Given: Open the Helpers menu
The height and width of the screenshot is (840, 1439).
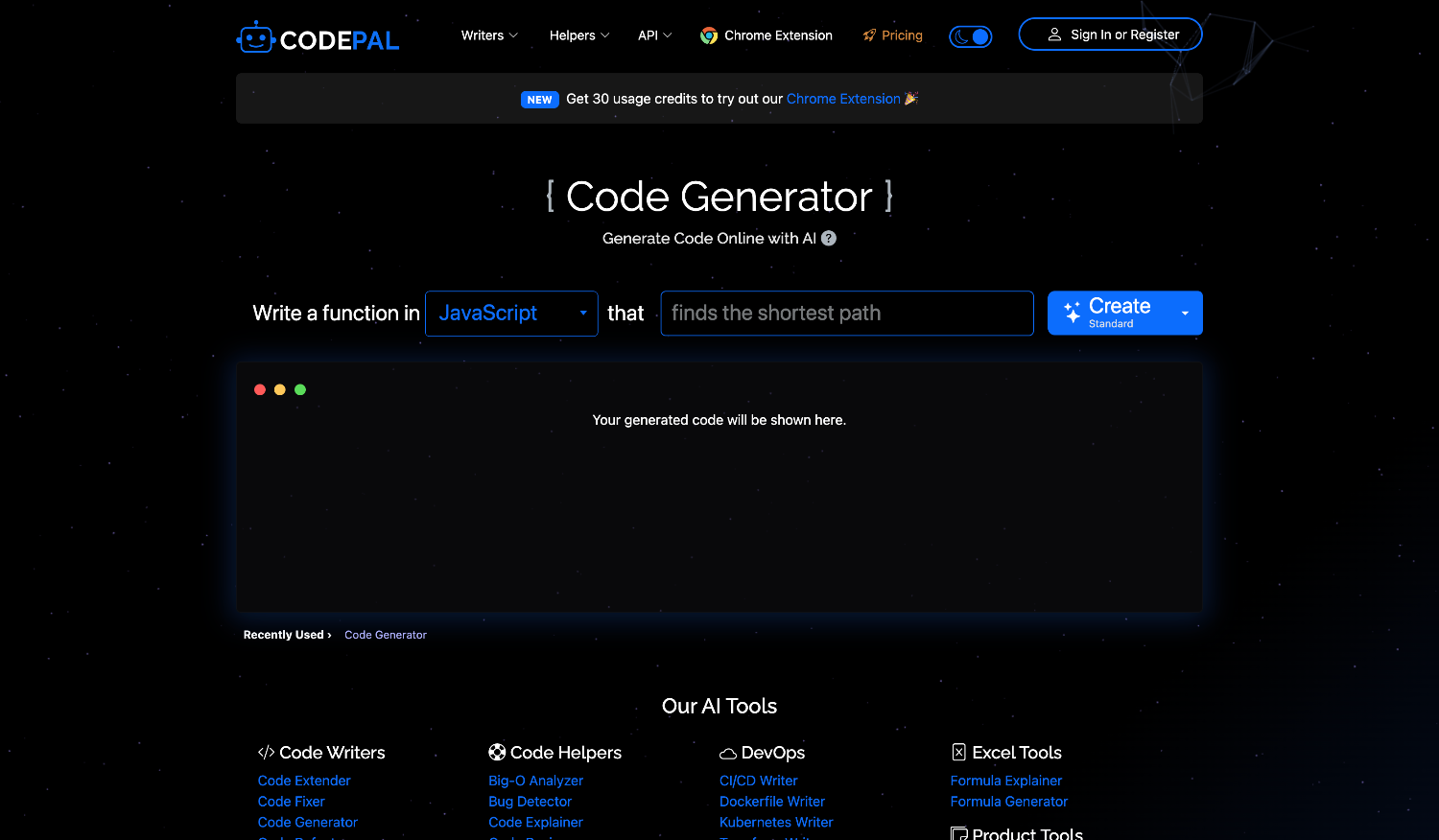Looking at the screenshot, I should click(579, 35).
